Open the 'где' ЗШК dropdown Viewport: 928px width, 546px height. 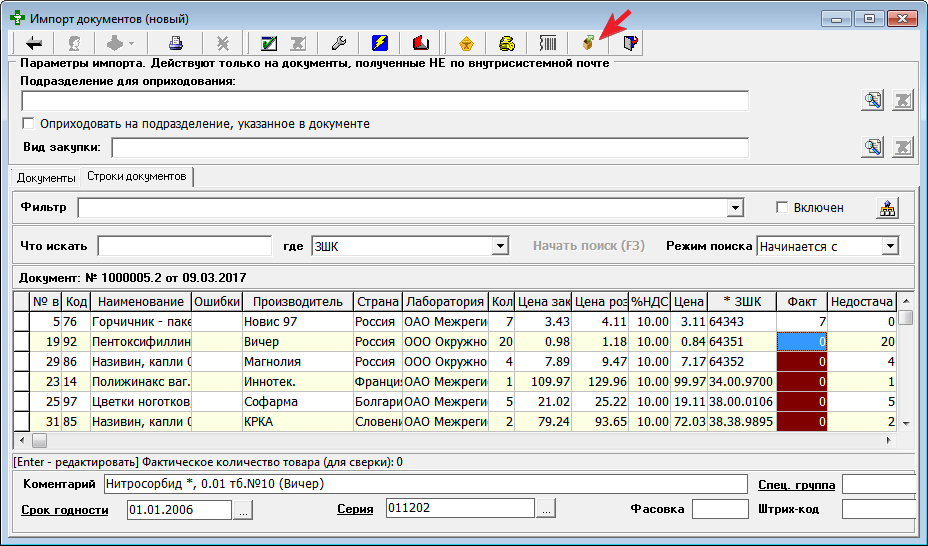click(x=501, y=246)
